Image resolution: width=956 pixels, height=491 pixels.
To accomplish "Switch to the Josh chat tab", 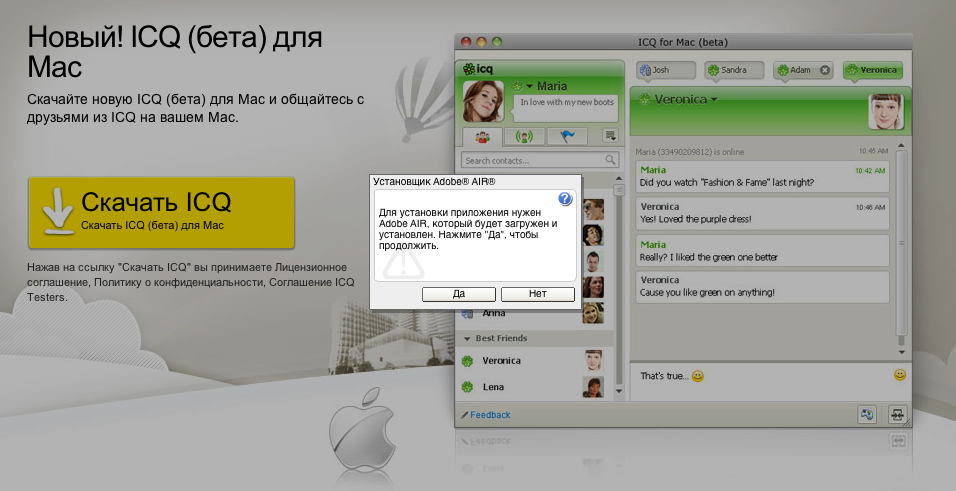I will point(666,70).
